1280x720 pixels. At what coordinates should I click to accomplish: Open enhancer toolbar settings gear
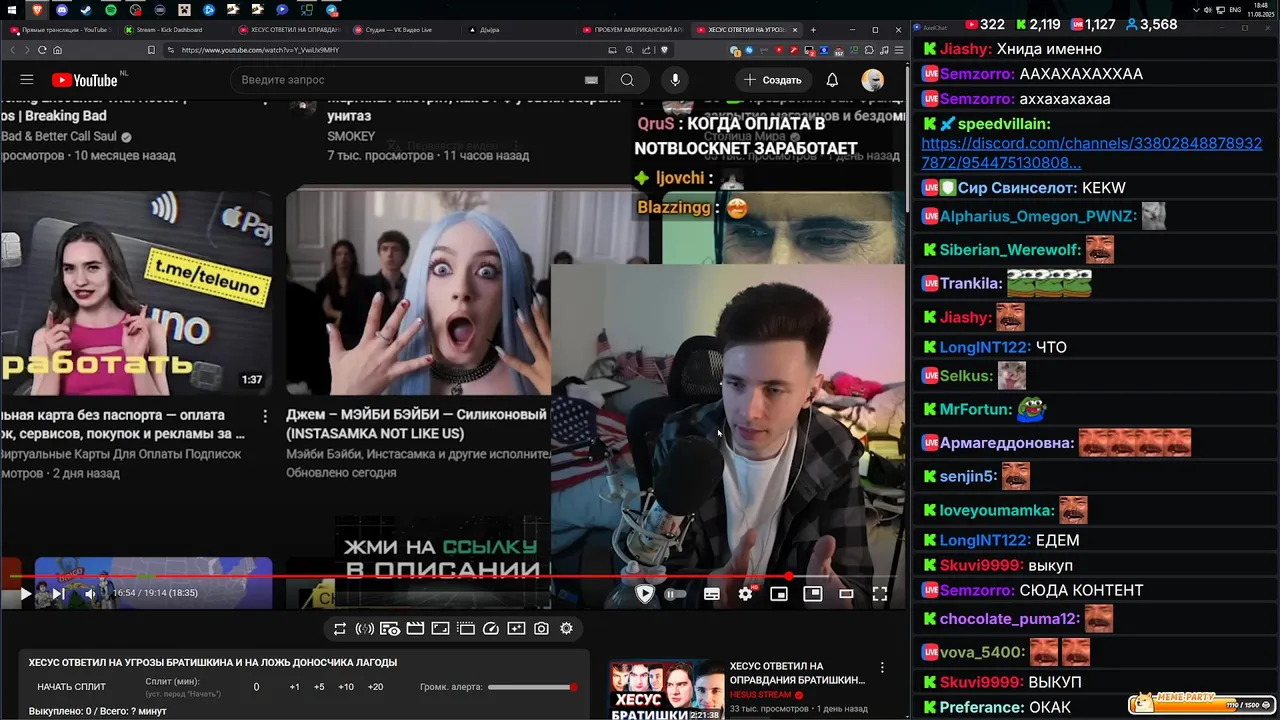click(567, 629)
